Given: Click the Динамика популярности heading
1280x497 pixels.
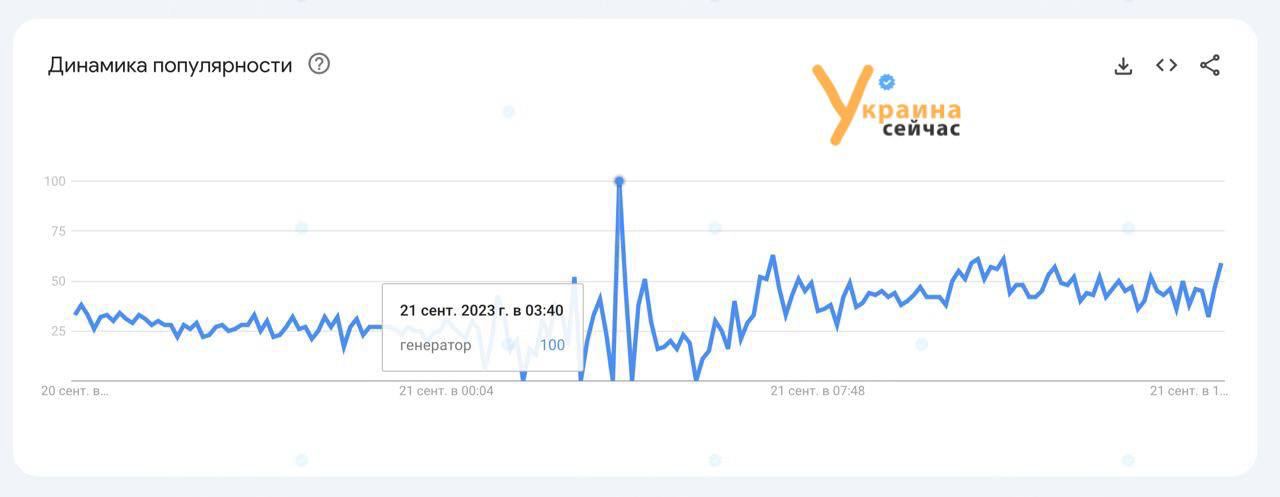Looking at the screenshot, I should click(x=170, y=66).
